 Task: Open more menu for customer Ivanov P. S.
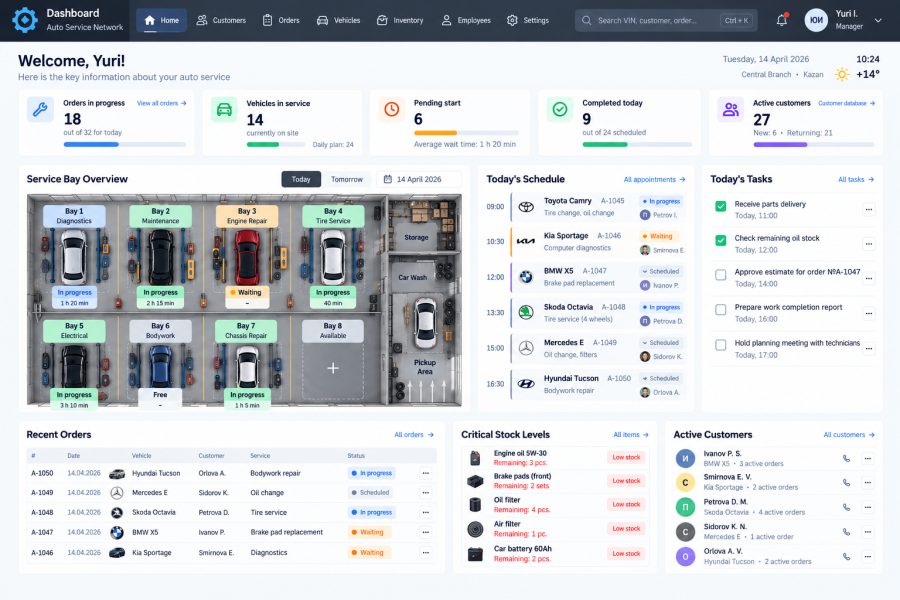(867, 458)
